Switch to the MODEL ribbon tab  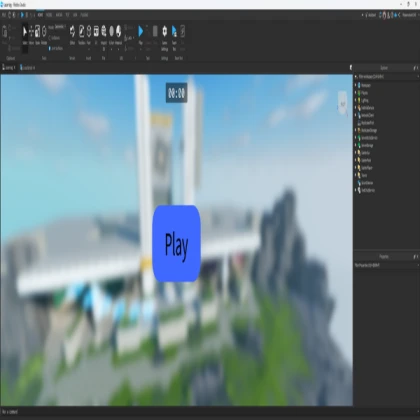point(49,15)
